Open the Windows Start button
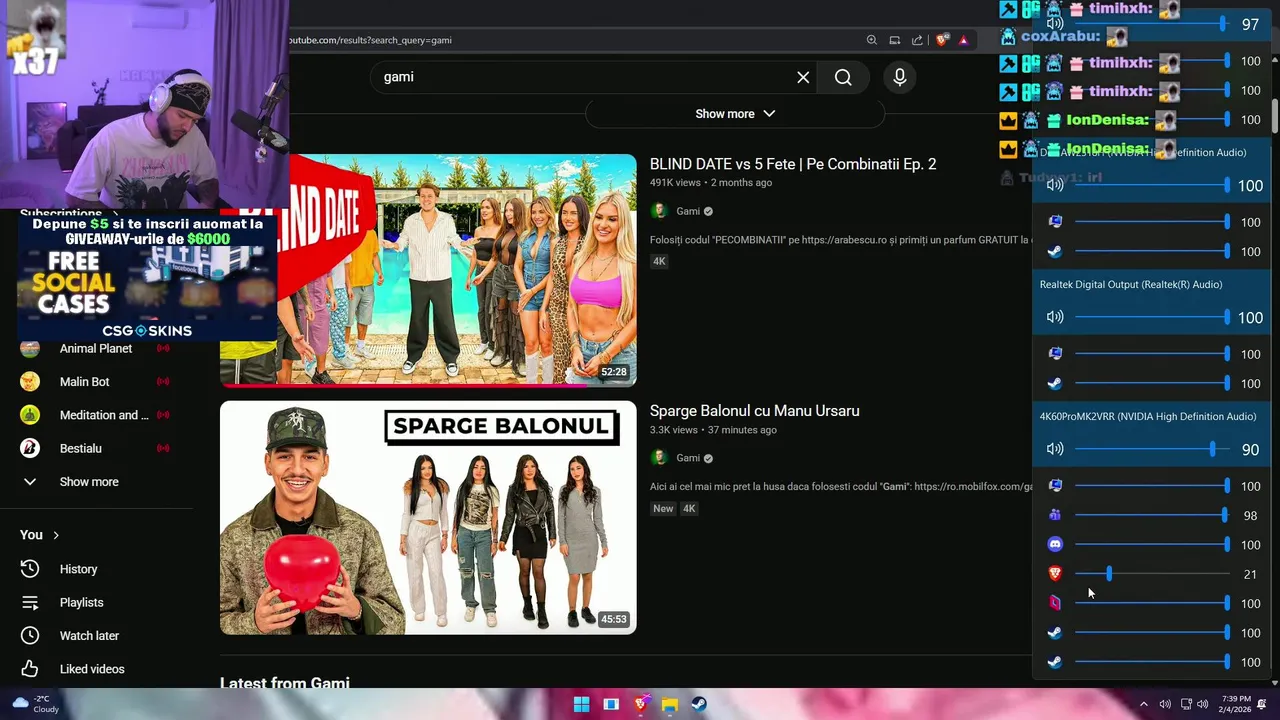The height and width of the screenshot is (720, 1280). [581, 704]
